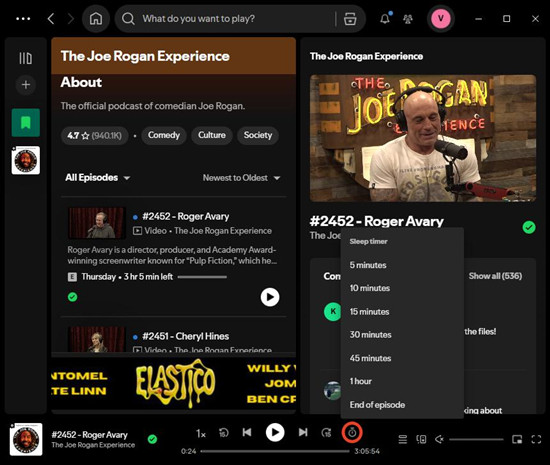
Task: Select the Culture tag
Action: (212, 135)
